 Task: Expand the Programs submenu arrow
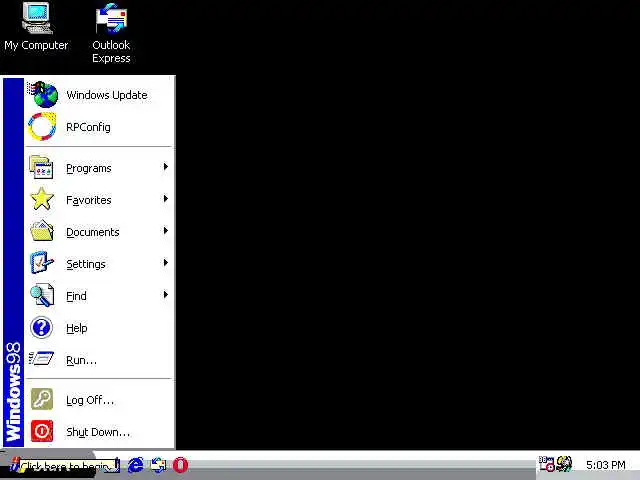(165, 167)
